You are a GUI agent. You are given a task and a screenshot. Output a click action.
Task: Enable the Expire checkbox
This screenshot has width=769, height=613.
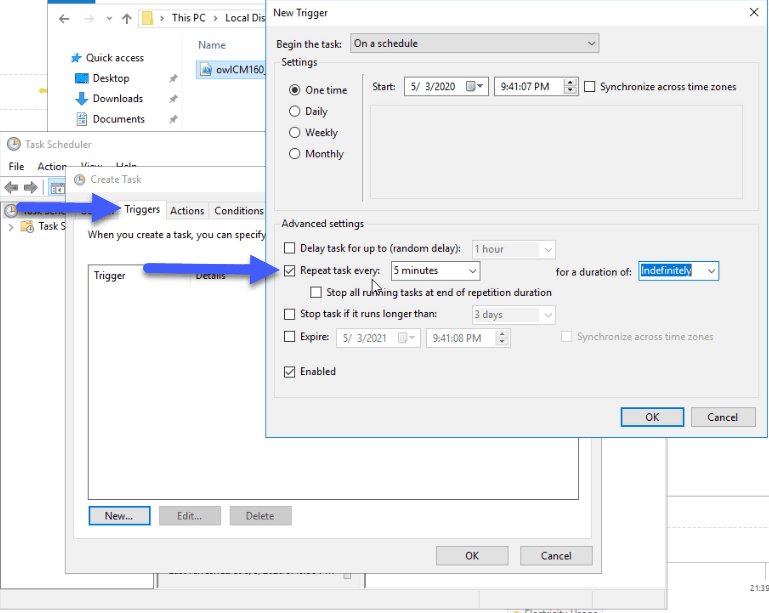pos(289,337)
